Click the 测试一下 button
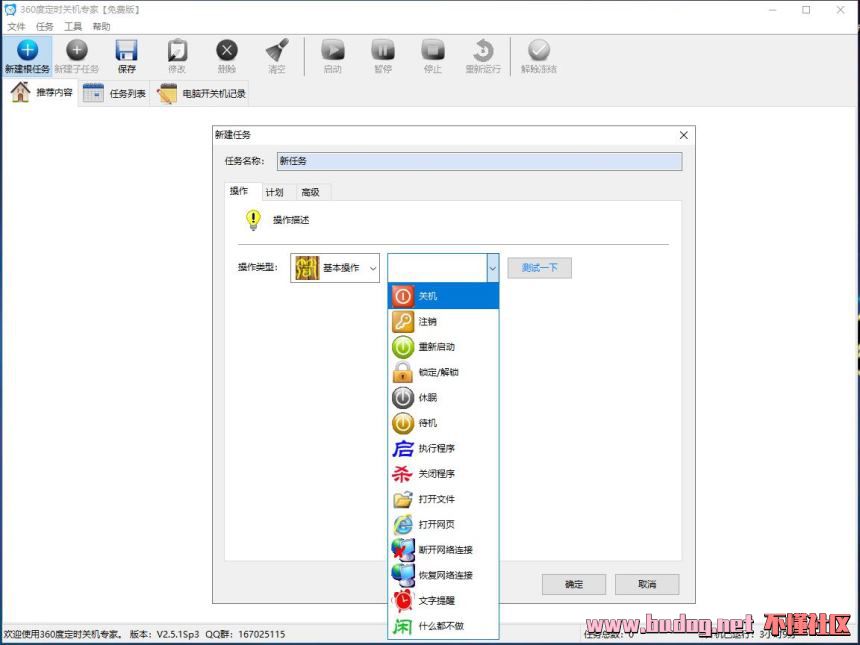The width and height of the screenshot is (860, 645). click(x=539, y=268)
